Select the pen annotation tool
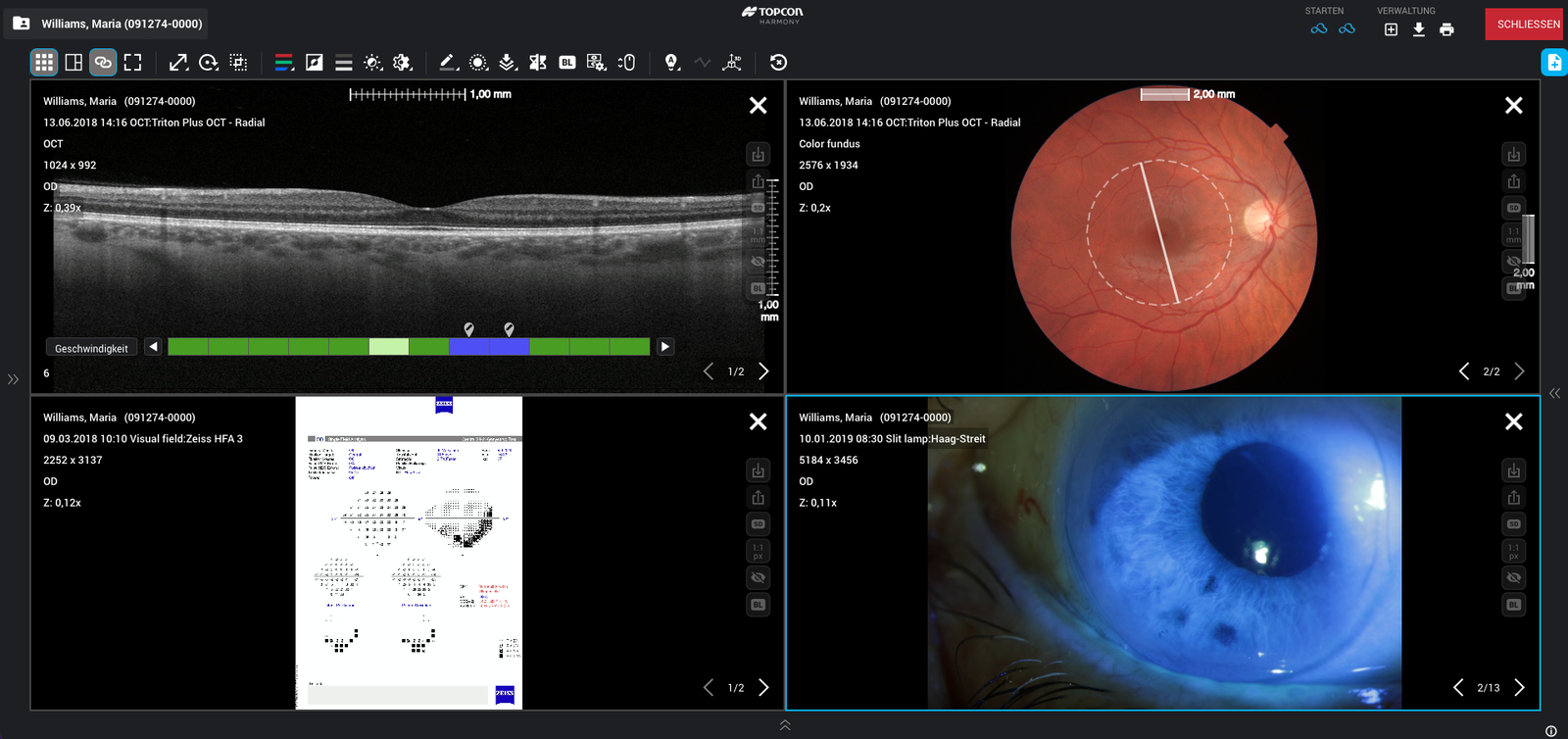This screenshot has width=1568, height=739. pyautogui.click(x=448, y=63)
